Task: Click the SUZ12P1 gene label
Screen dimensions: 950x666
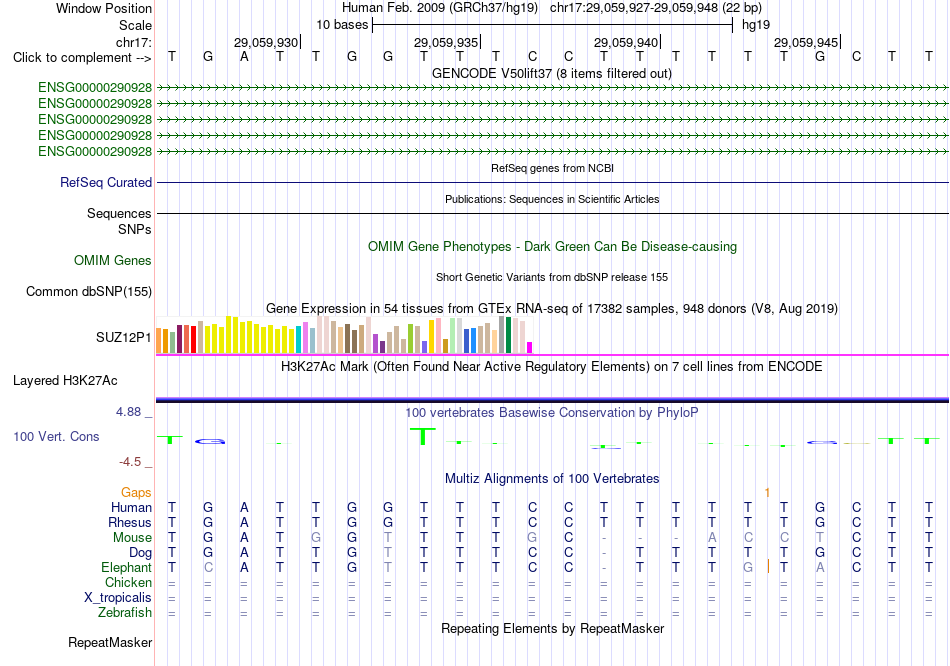Action: (x=124, y=337)
